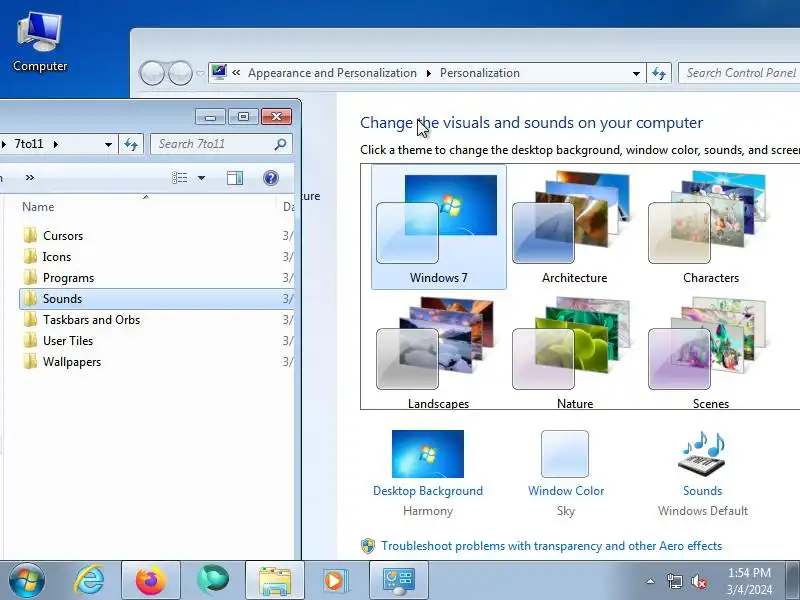Image resolution: width=800 pixels, height=600 pixels.
Task: Launch Internet Explorer from the taskbar
Action: coord(89,581)
